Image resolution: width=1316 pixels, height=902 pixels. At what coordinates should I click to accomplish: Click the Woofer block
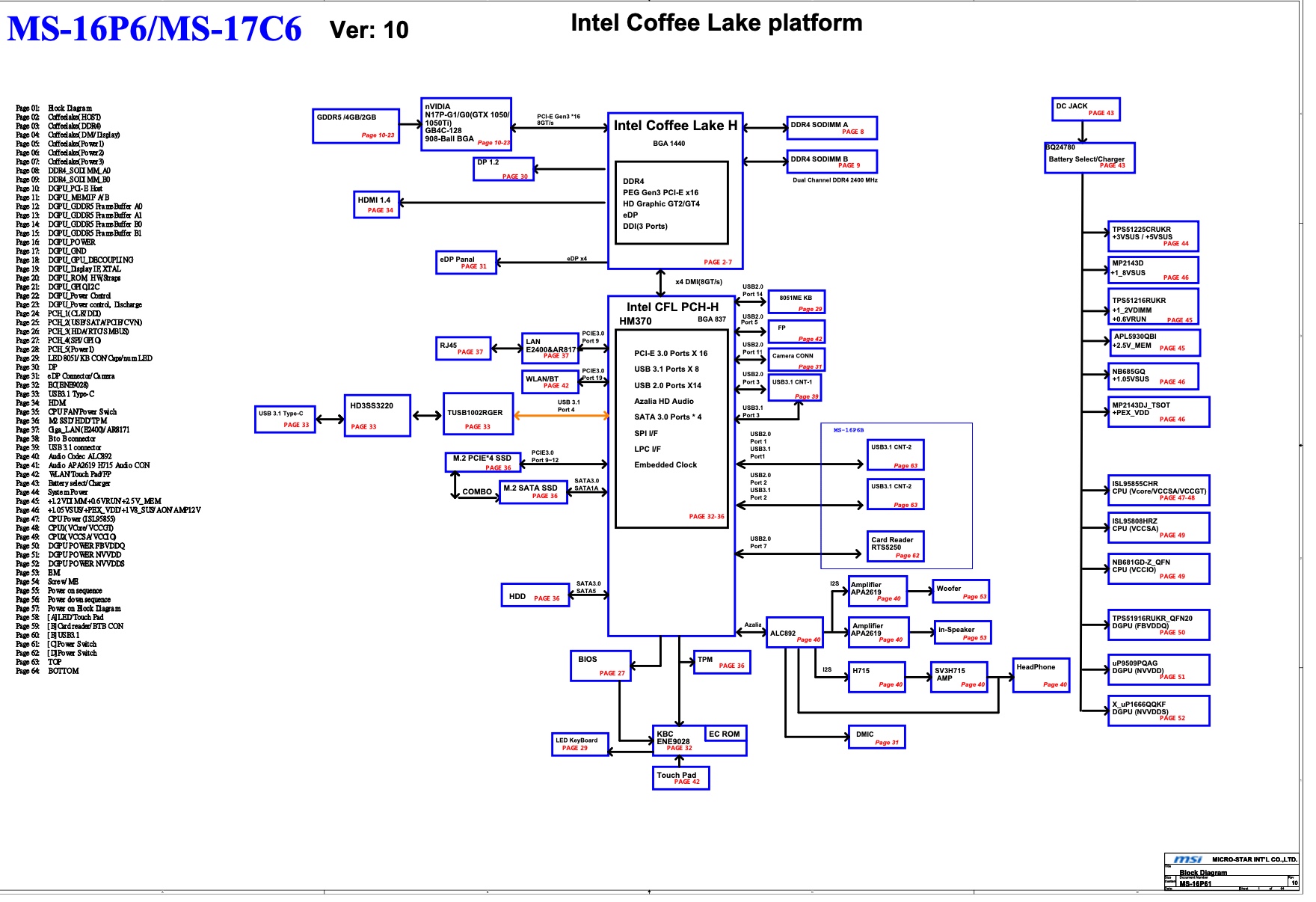960,591
